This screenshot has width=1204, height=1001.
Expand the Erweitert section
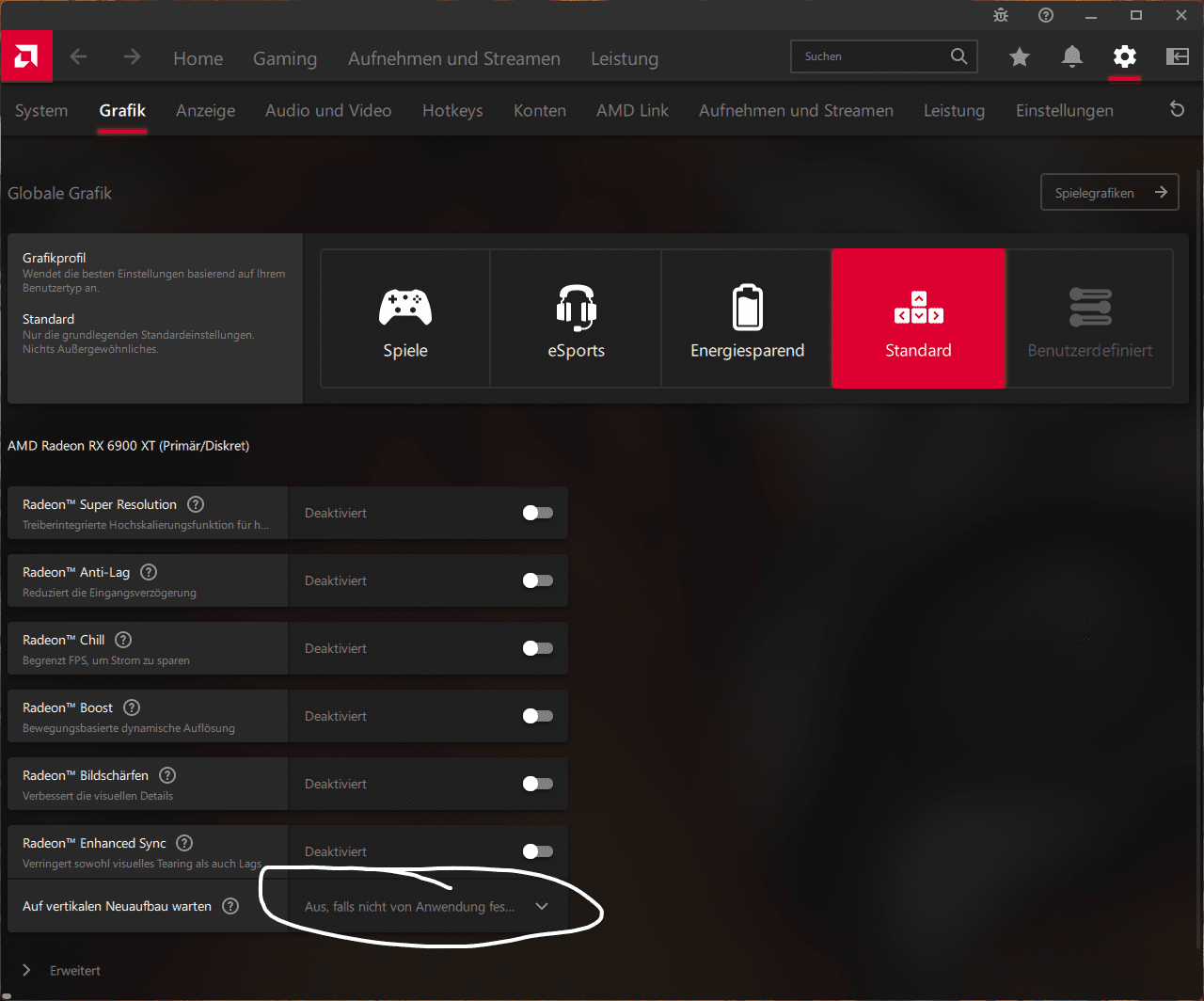click(61, 970)
